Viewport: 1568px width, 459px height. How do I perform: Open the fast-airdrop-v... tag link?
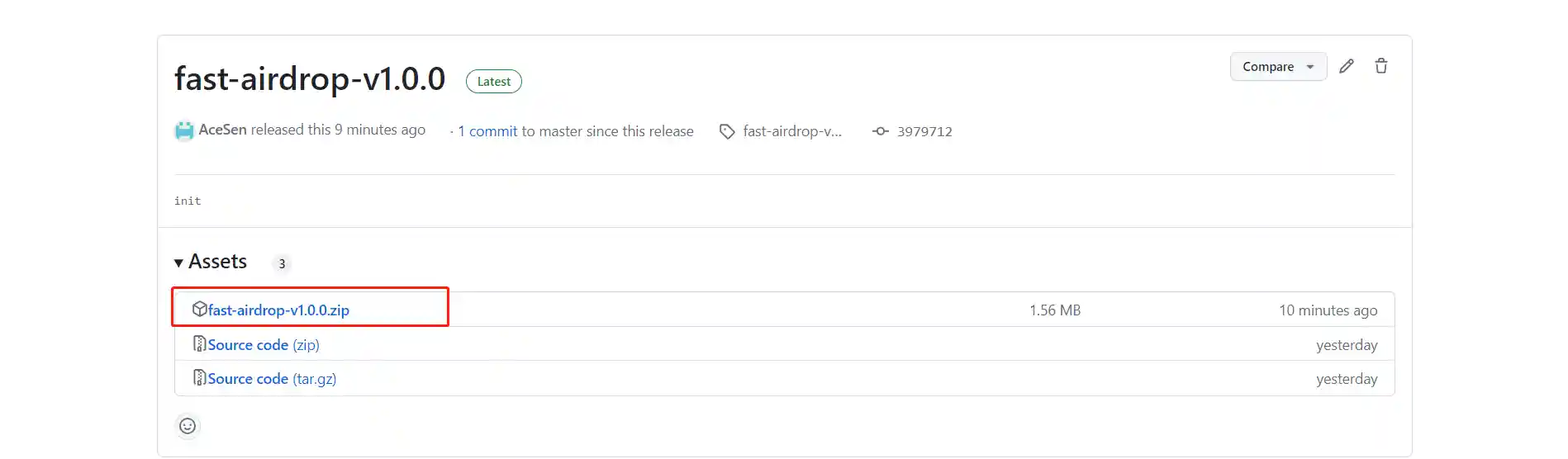(x=792, y=131)
